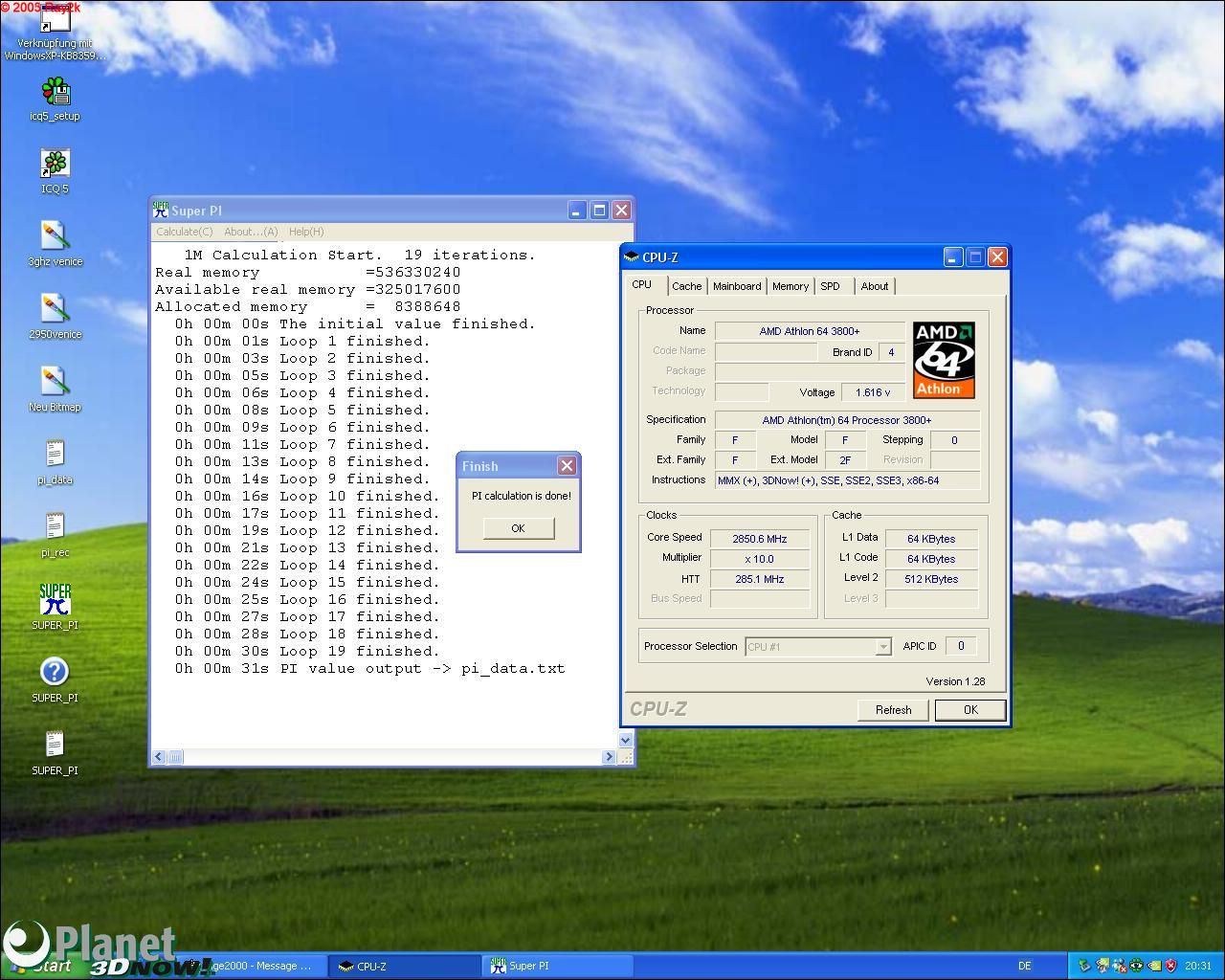Click OK in the Finish dialog
1225x980 pixels.
click(x=518, y=528)
